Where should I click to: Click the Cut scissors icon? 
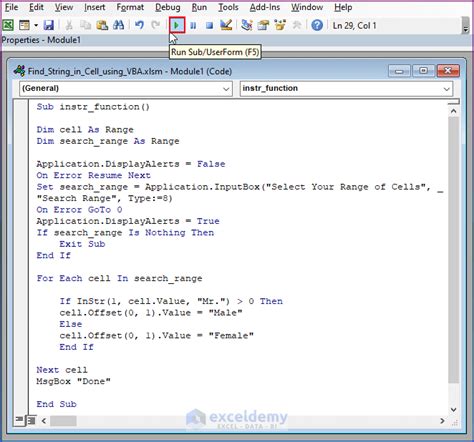69,25
